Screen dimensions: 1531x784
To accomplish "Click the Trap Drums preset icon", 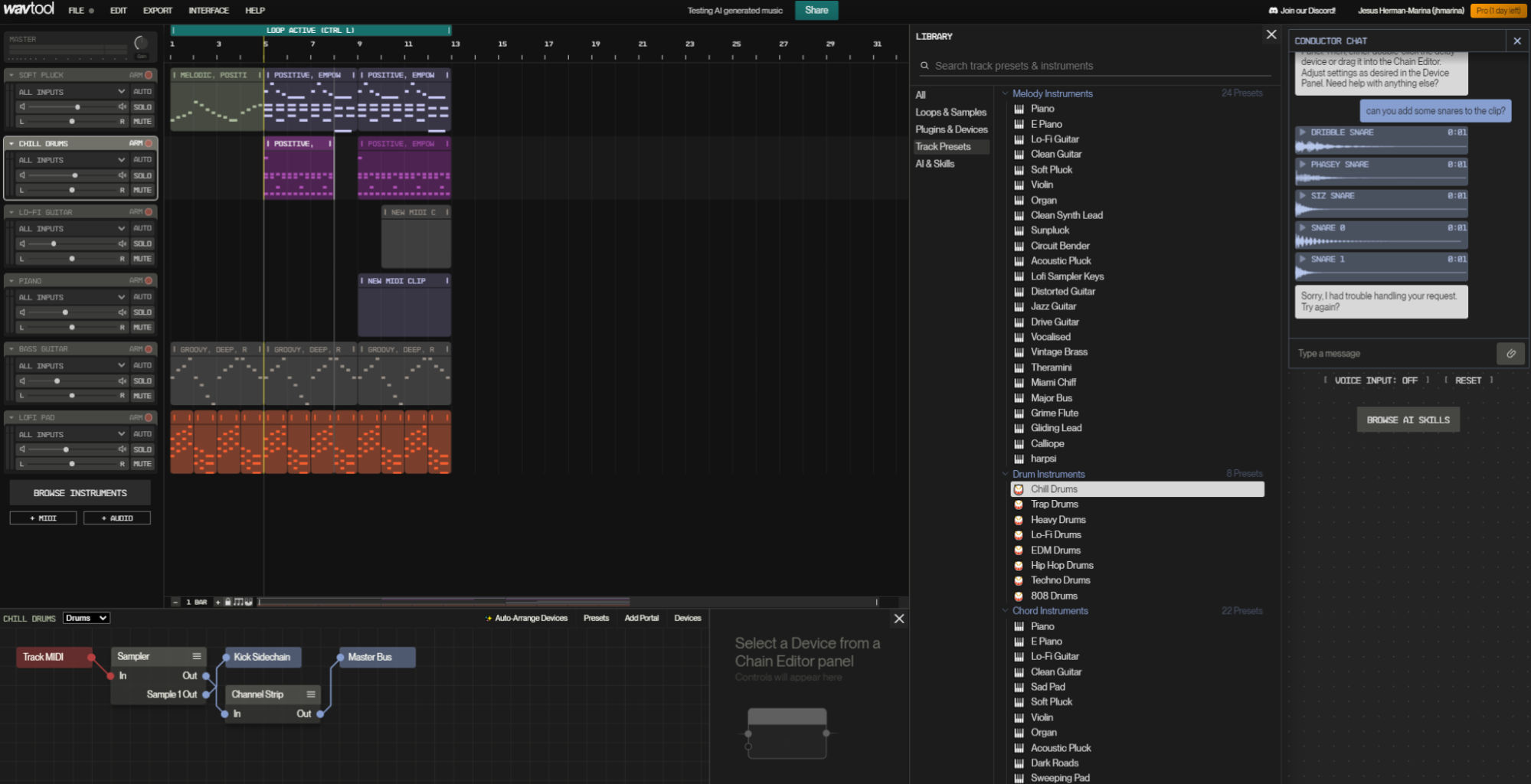I will tap(1019, 505).
